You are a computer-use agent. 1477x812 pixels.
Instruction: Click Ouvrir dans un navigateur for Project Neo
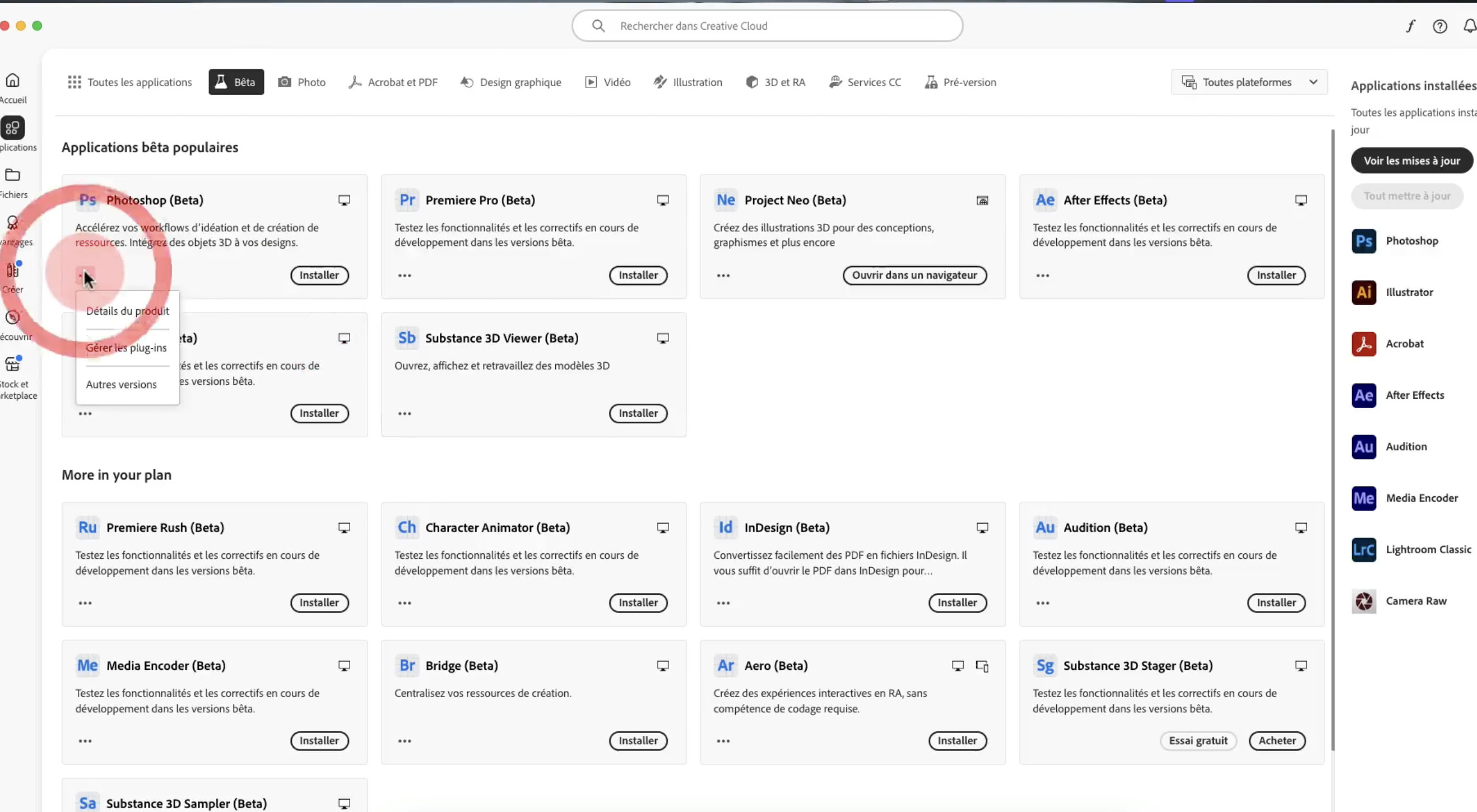[914, 276]
